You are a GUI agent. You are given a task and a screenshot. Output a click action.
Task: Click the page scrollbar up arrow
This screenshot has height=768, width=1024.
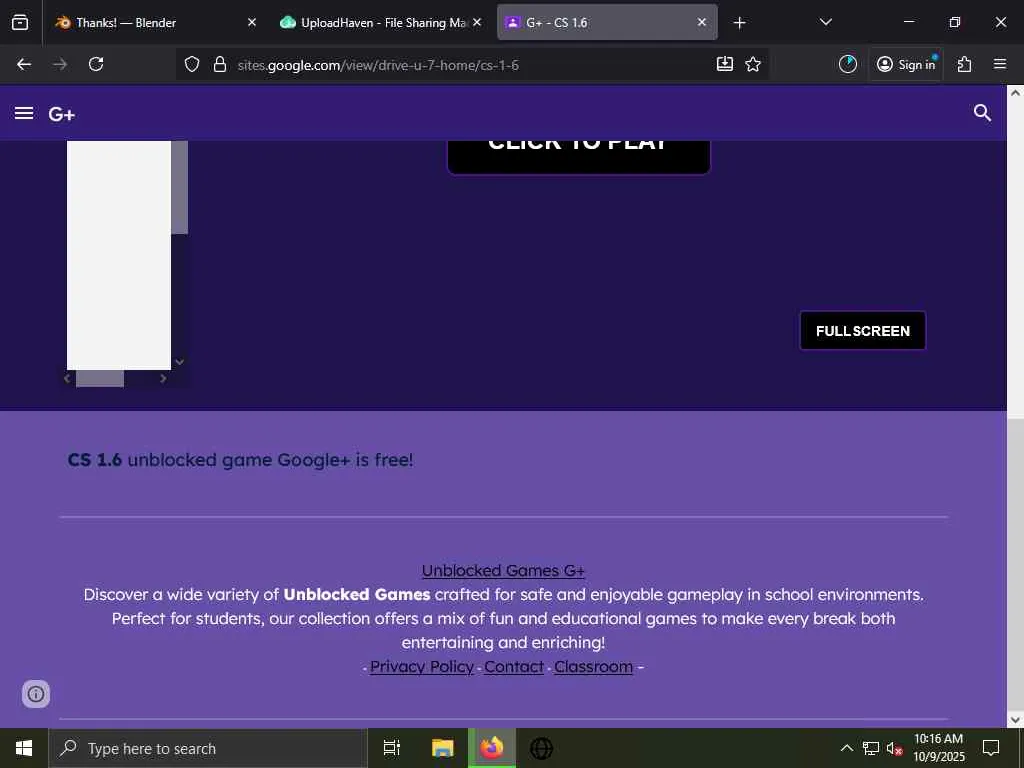[1015, 93]
